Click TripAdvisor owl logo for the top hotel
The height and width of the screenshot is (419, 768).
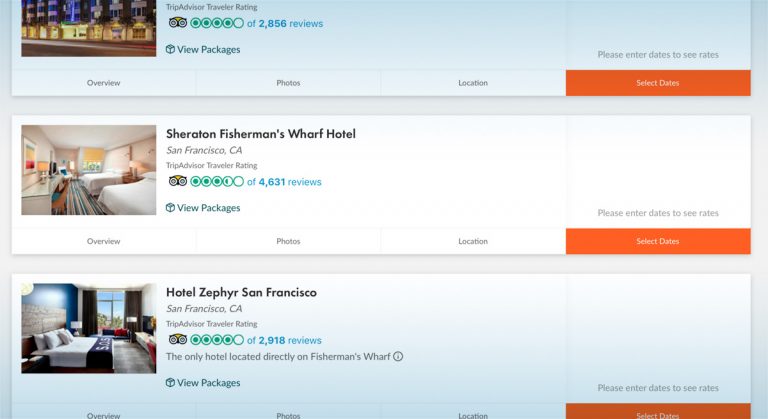point(178,23)
